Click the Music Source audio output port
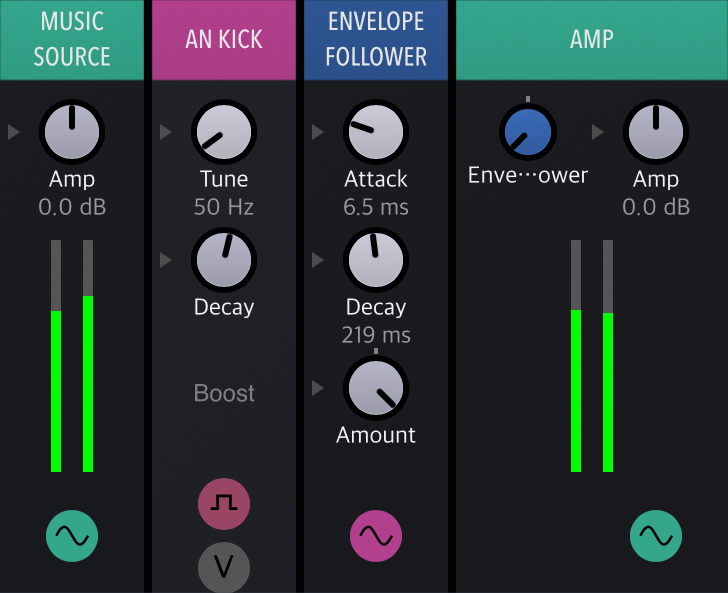 pos(72,536)
